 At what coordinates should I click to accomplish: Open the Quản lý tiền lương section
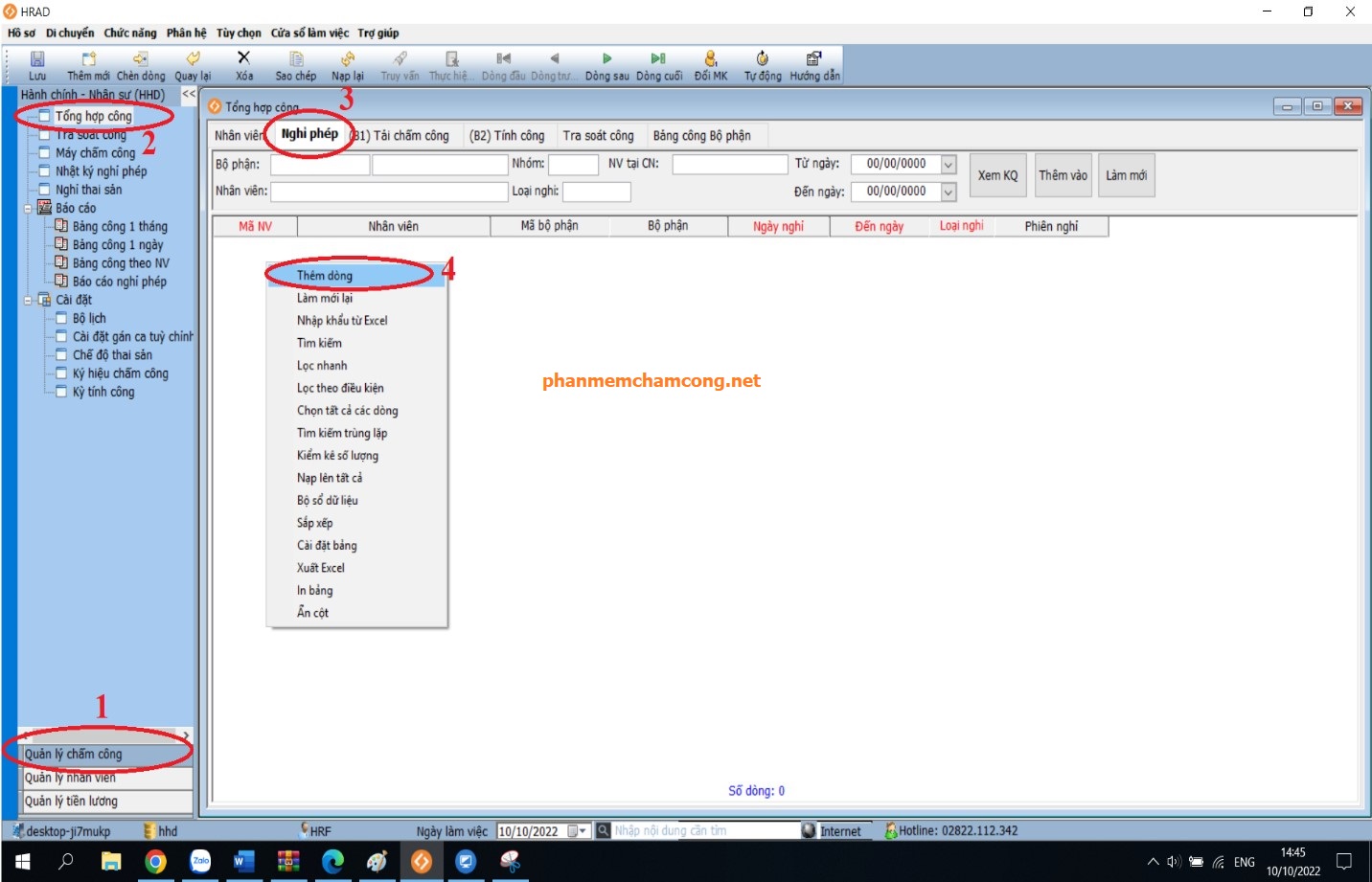click(x=107, y=802)
